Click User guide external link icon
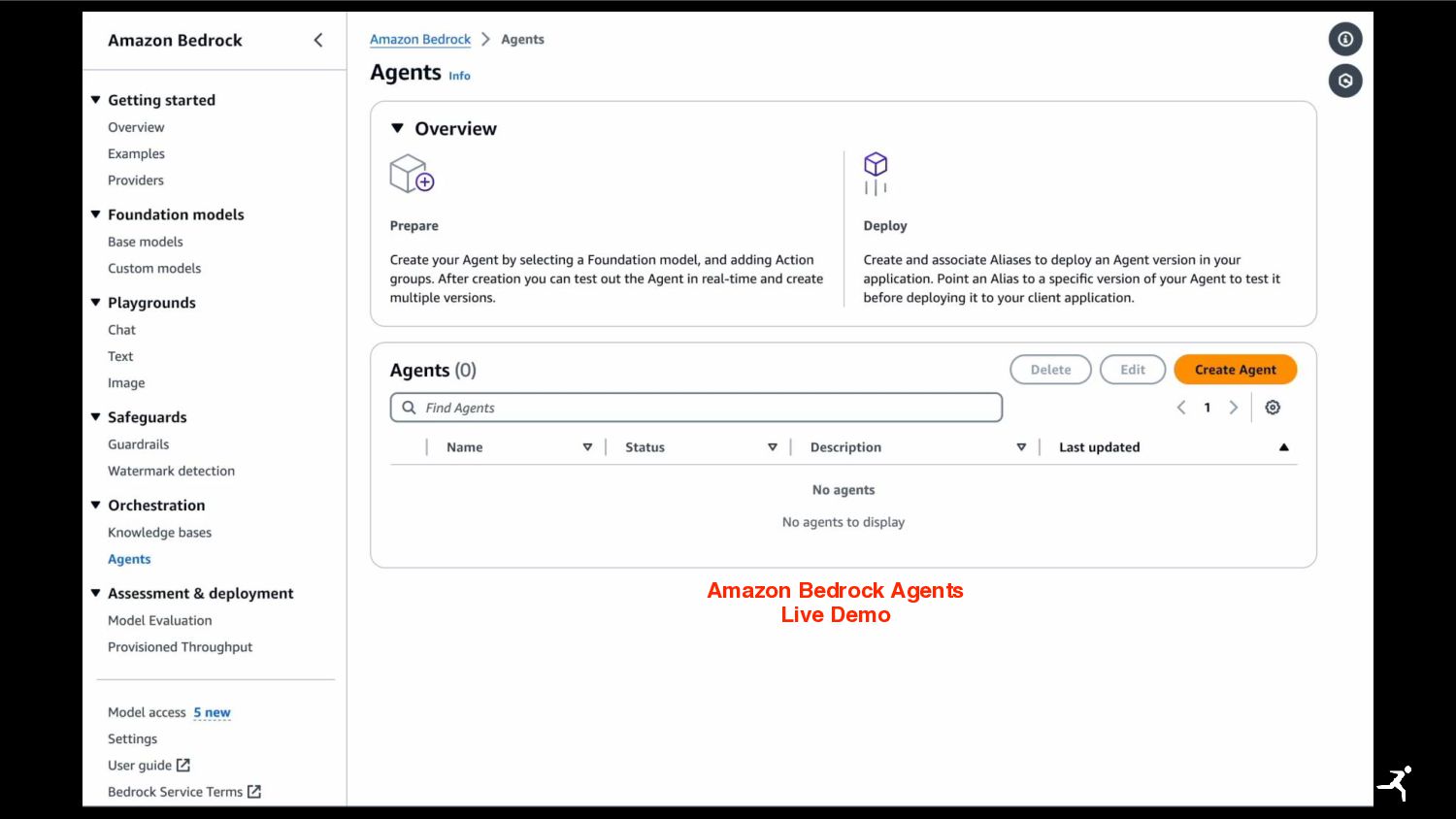The image size is (1456, 819). (x=183, y=765)
